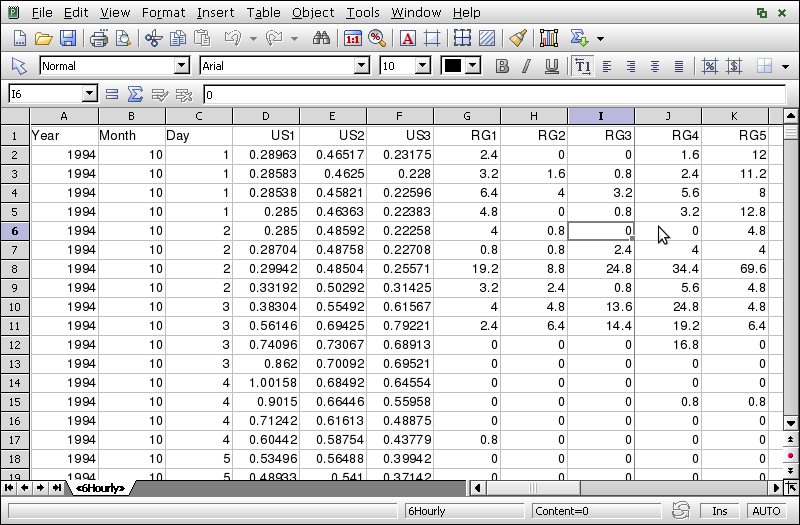
Task: Click the crop frame icon
Action: (432, 38)
